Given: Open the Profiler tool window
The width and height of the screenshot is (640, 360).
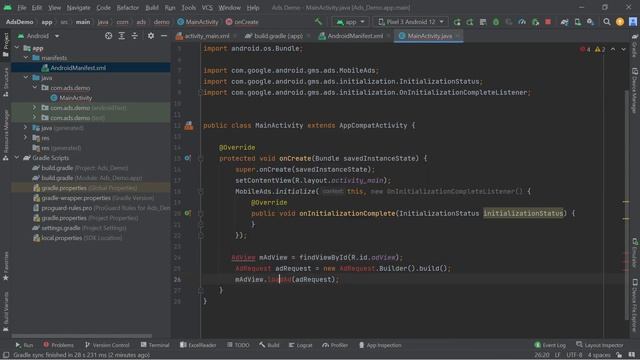Looking at the screenshot, I should [335, 345].
